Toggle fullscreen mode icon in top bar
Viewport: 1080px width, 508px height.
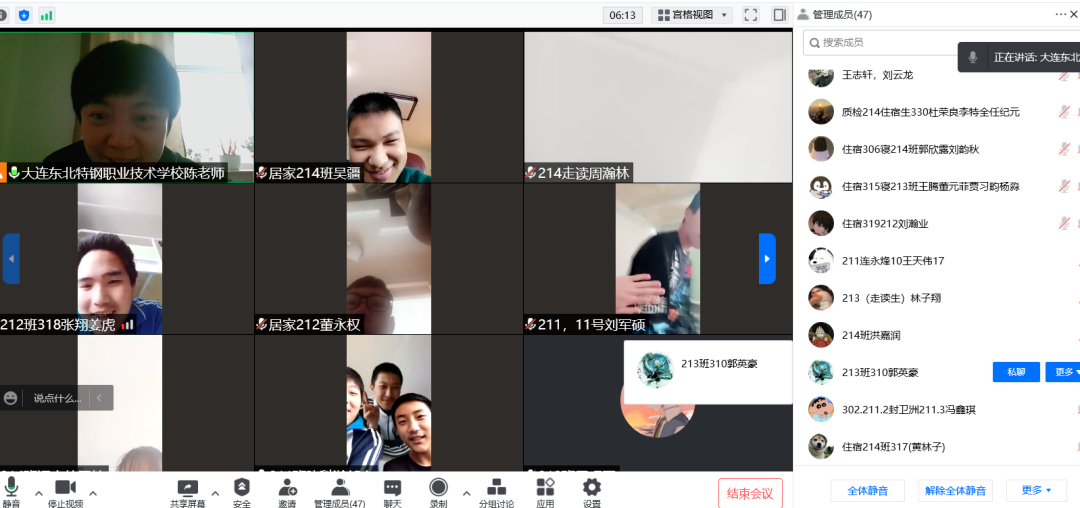[x=751, y=15]
